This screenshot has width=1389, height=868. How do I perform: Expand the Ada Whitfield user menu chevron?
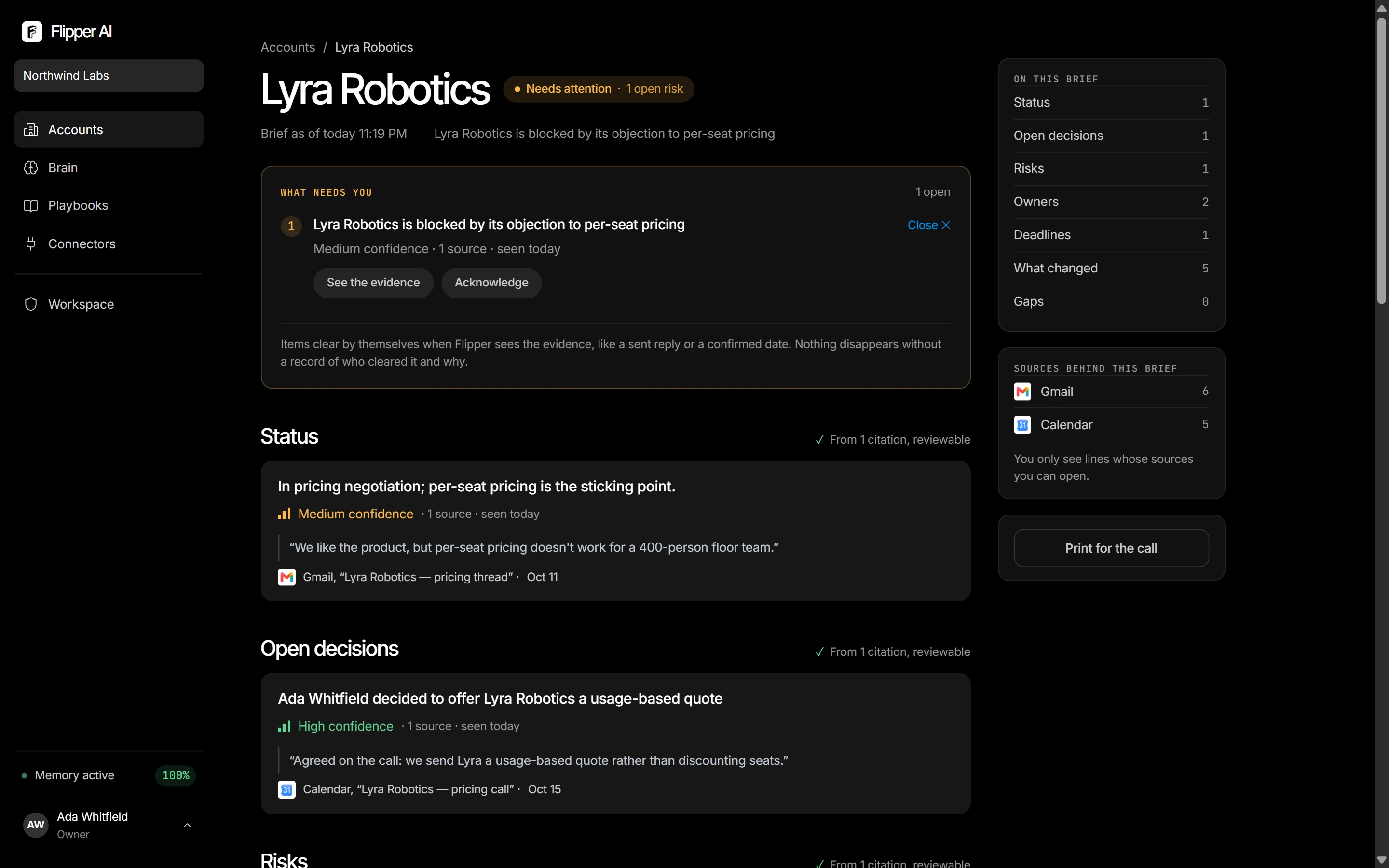[x=187, y=826]
